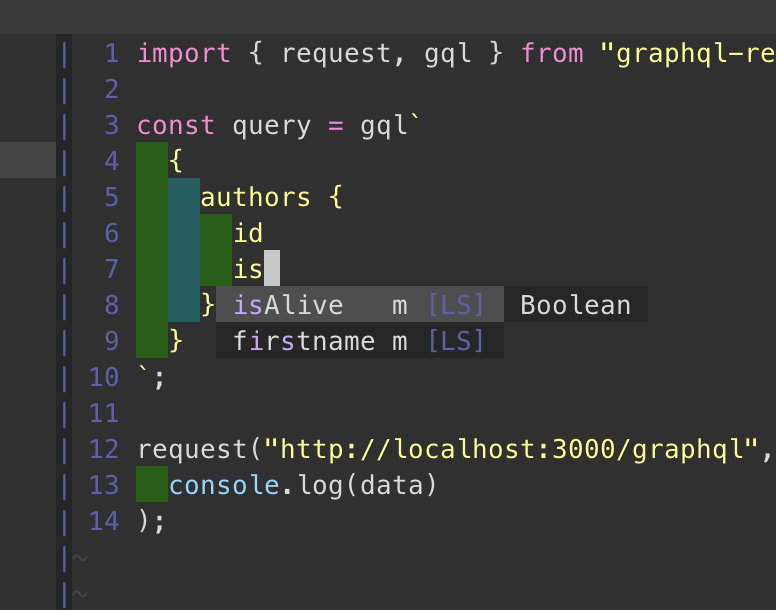Click the import keyword on line 1
Image resolution: width=776 pixels, height=610 pixels.
[184, 53]
